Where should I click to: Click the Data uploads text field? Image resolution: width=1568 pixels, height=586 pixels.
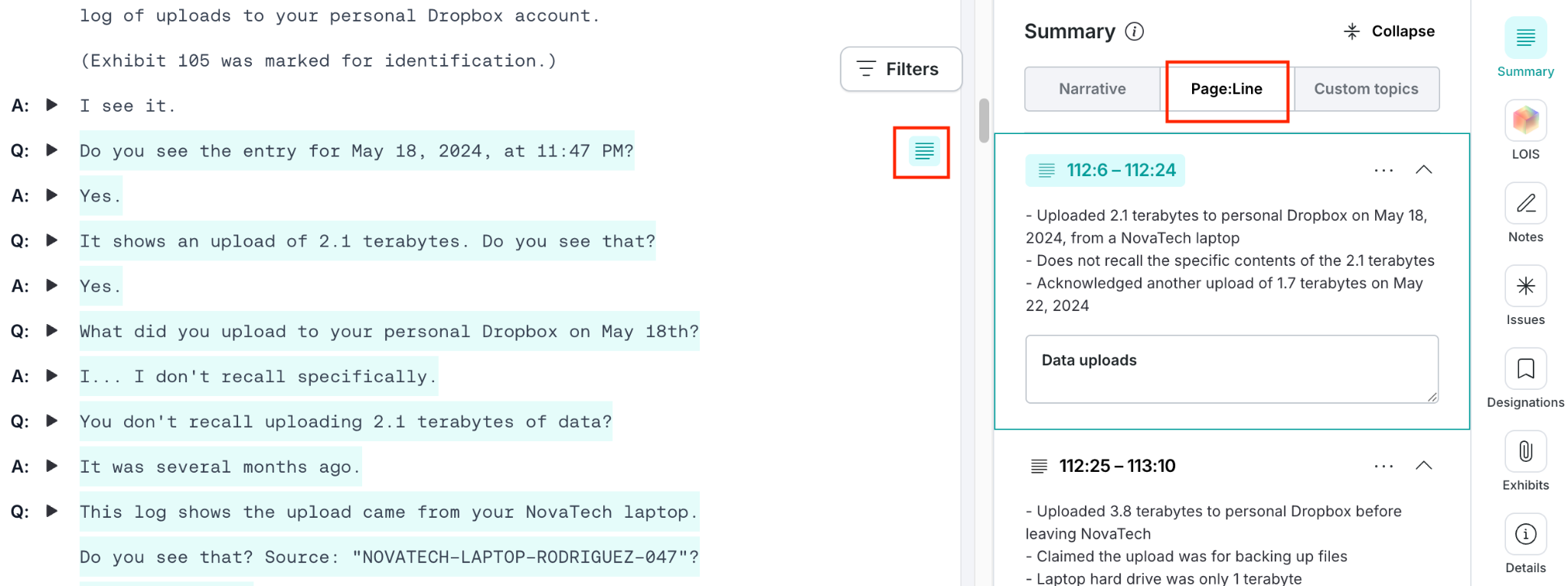pyautogui.click(x=1232, y=369)
